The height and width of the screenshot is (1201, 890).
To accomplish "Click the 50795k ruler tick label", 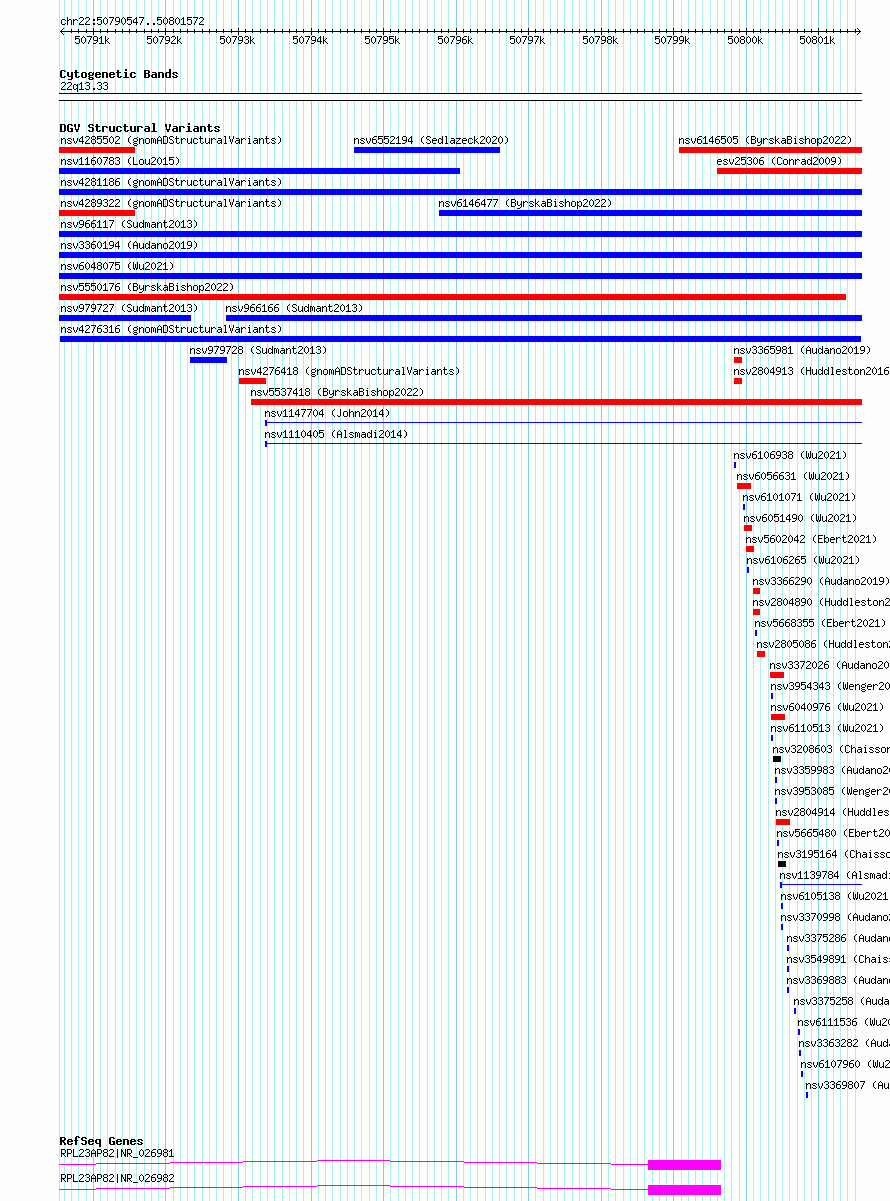I will coord(382,40).
